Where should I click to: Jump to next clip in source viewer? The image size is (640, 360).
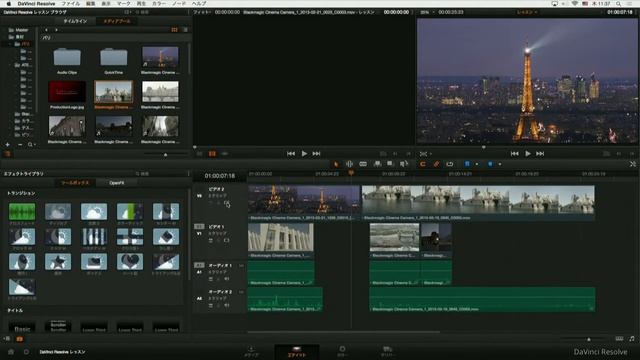click(316, 153)
